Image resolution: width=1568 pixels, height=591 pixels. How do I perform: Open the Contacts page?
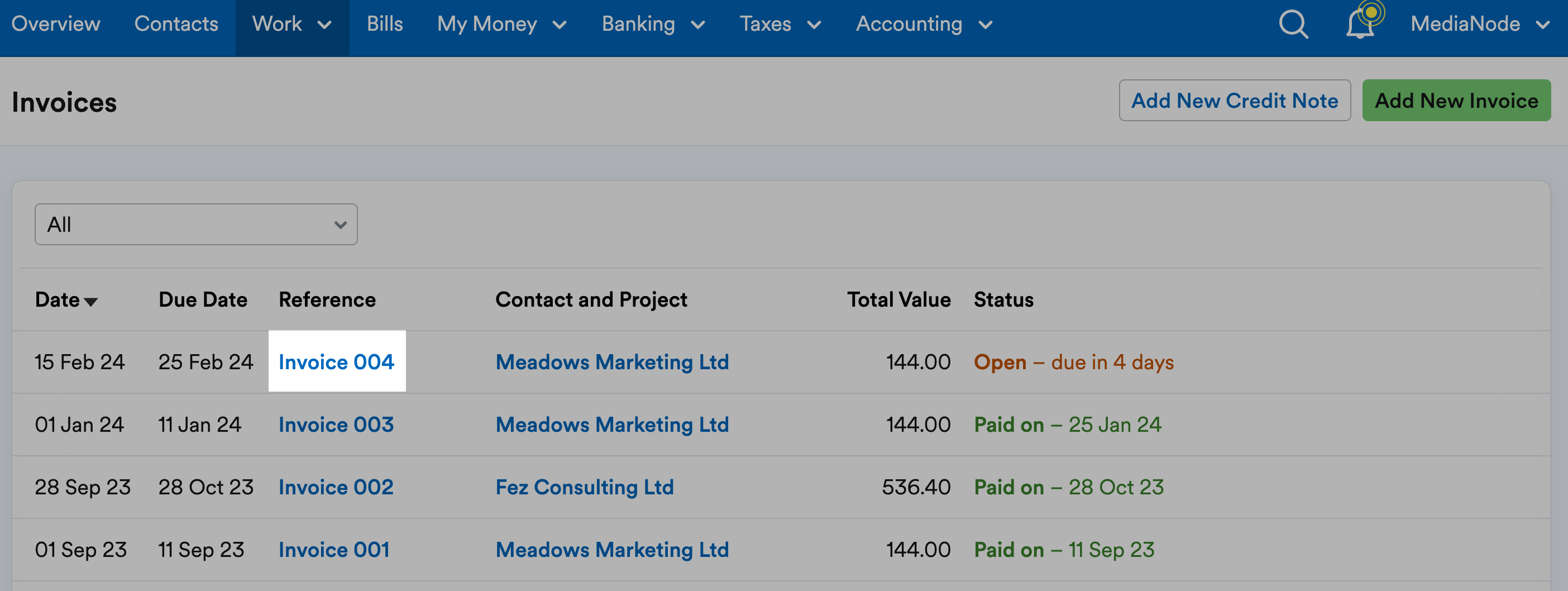point(176,23)
